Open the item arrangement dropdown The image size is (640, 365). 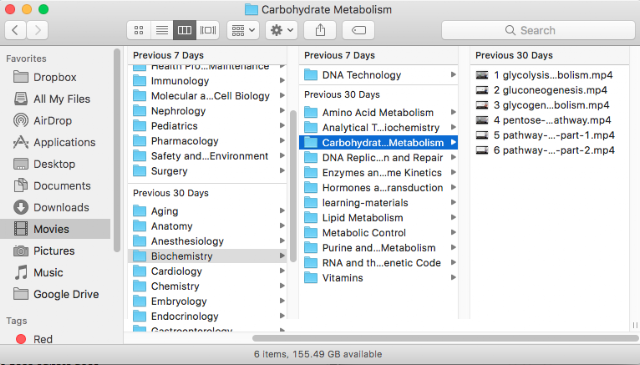pyautogui.click(x=243, y=30)
